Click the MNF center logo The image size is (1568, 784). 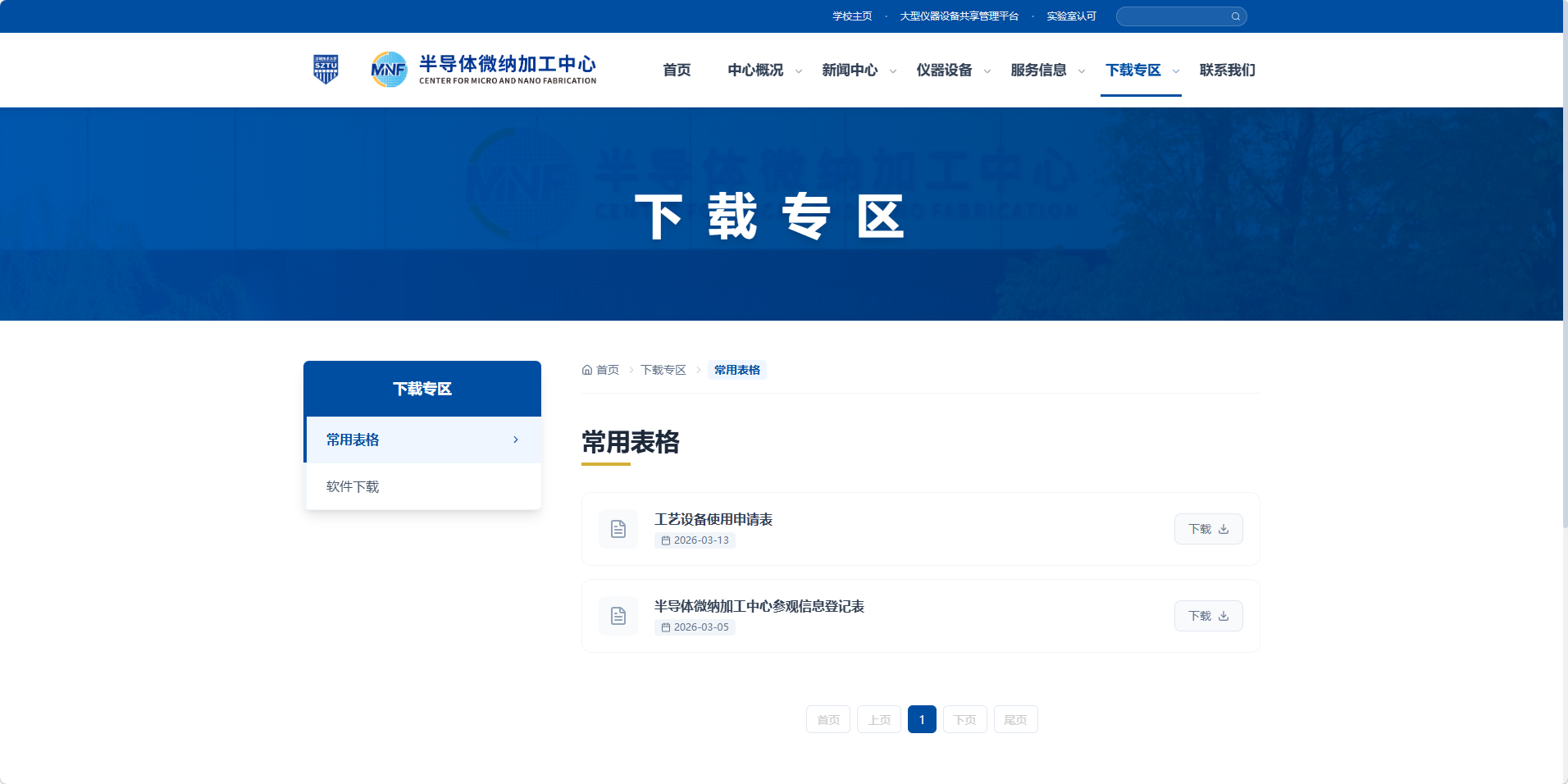tap(389, 70)
